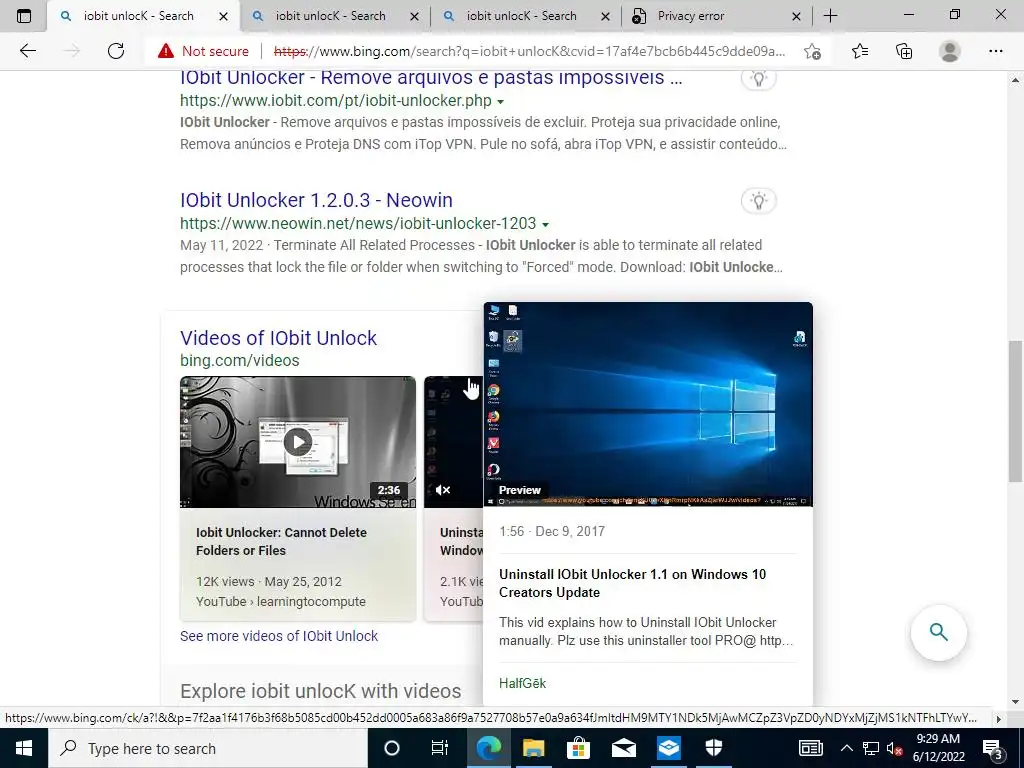Viewport: 1024px width, 768px height.
Task: Click Microsoft Edge taskbar icon
Action: click(x=488, y=748)
